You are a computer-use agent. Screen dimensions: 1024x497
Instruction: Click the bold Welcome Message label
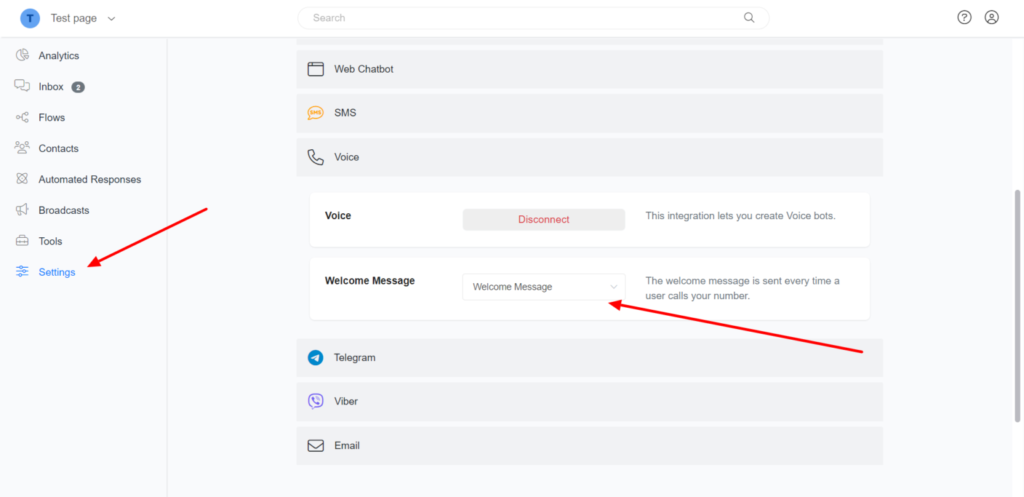[x=370, y=280]
